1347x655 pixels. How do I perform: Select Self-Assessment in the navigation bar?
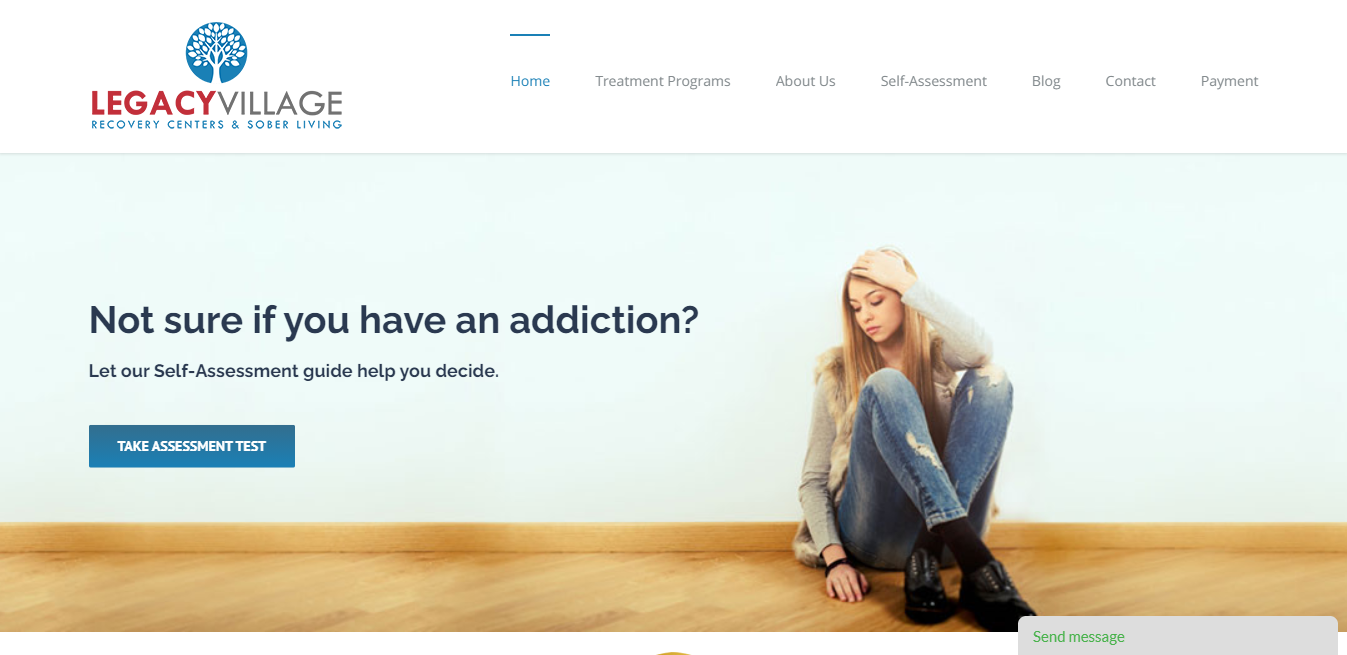click(x=933, y=81)
